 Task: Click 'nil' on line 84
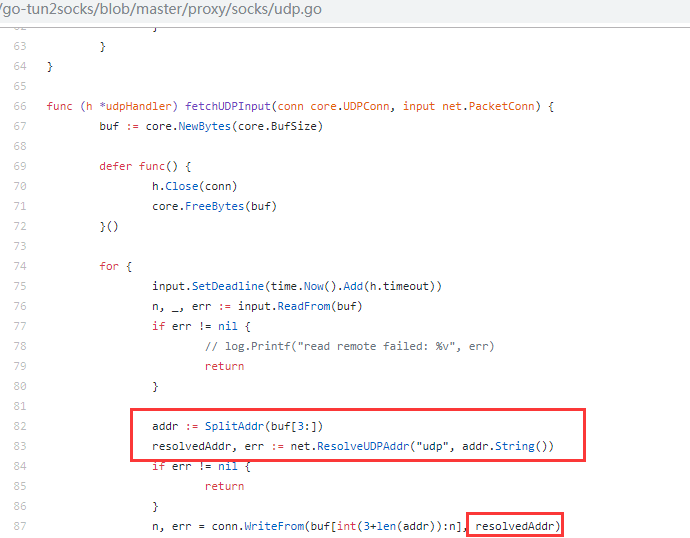coord(228,466)
